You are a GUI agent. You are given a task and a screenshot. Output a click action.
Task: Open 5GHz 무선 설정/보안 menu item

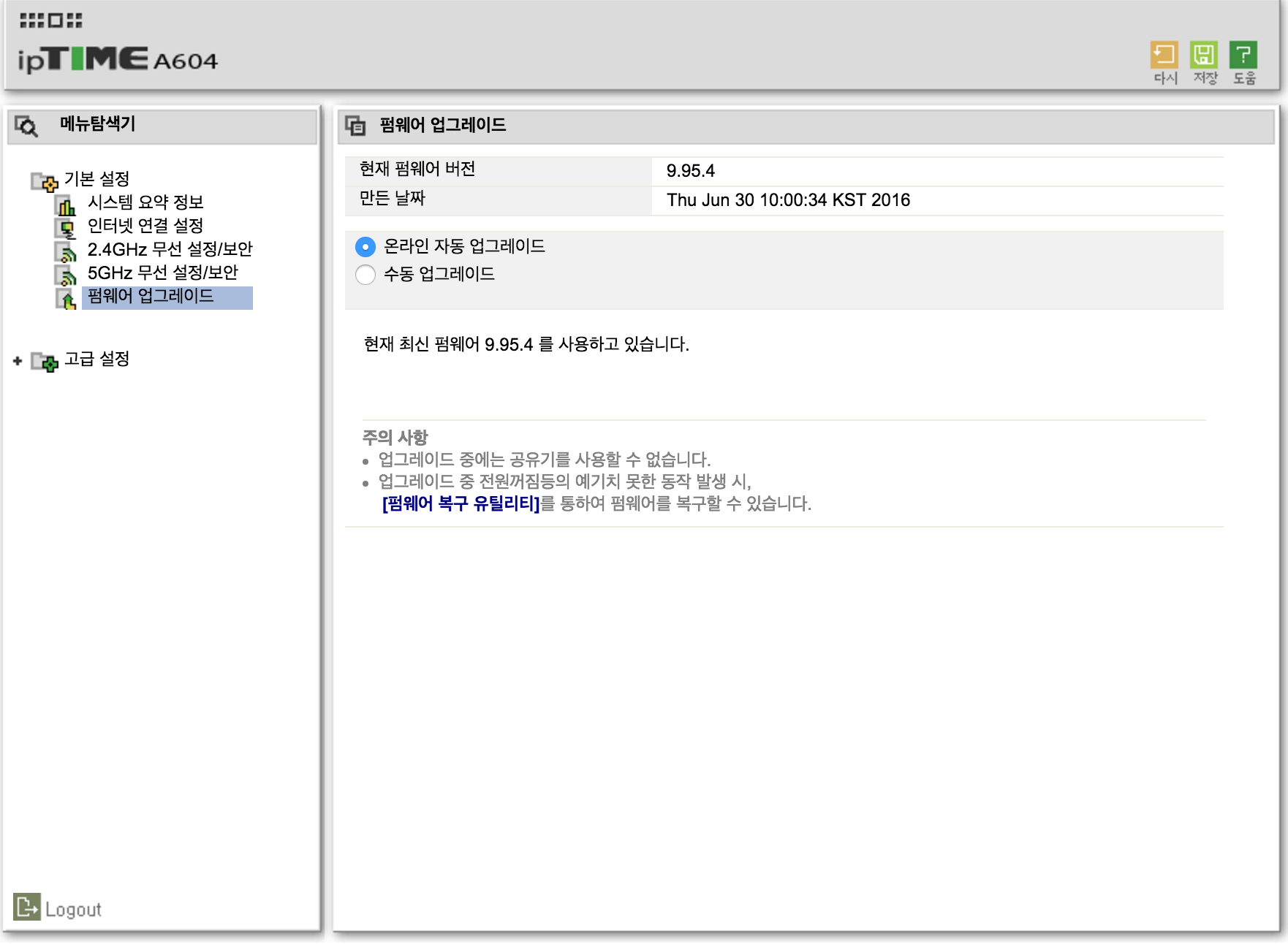(163, 273)
